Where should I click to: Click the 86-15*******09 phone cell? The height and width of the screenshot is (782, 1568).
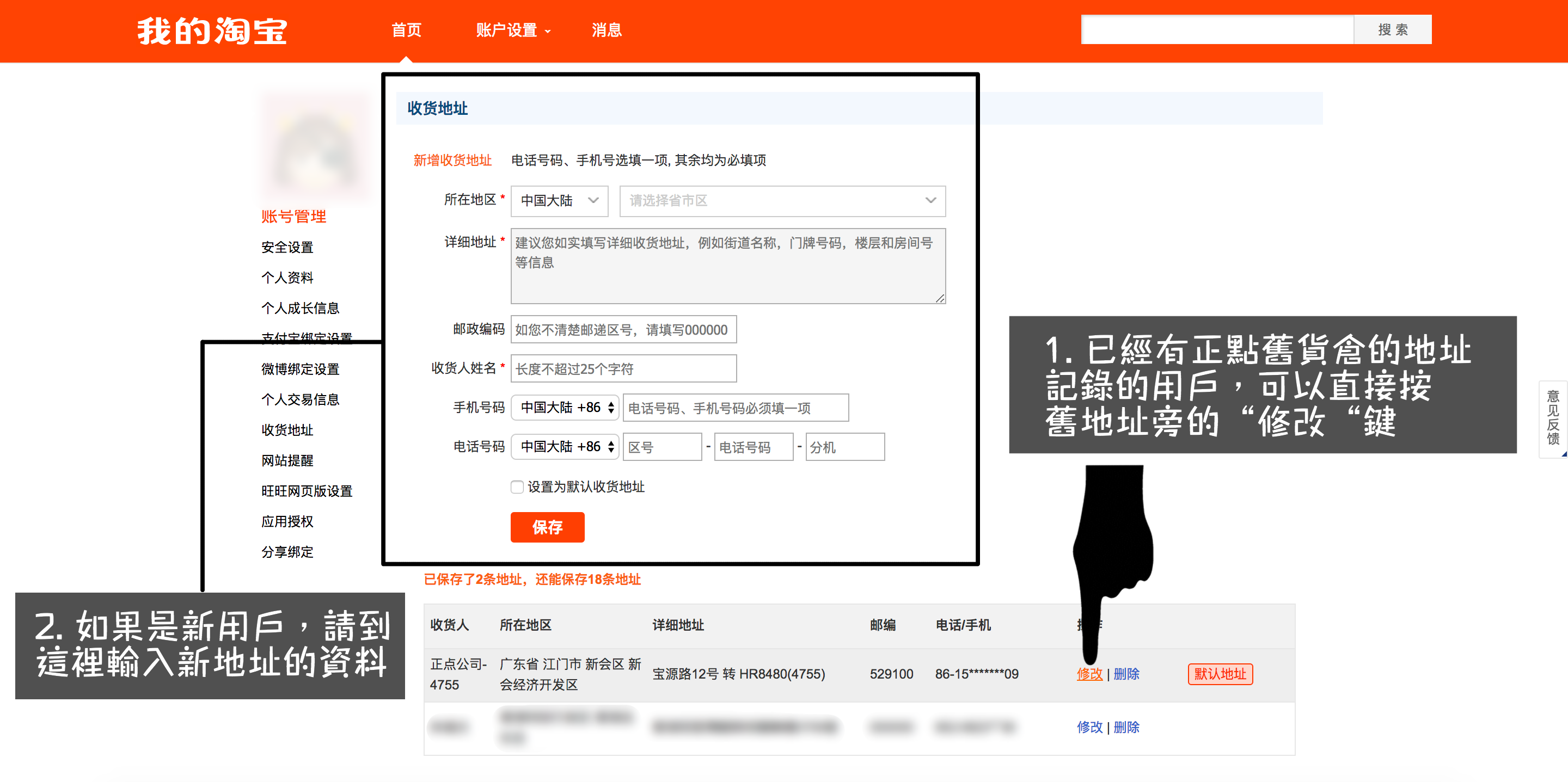976,674
